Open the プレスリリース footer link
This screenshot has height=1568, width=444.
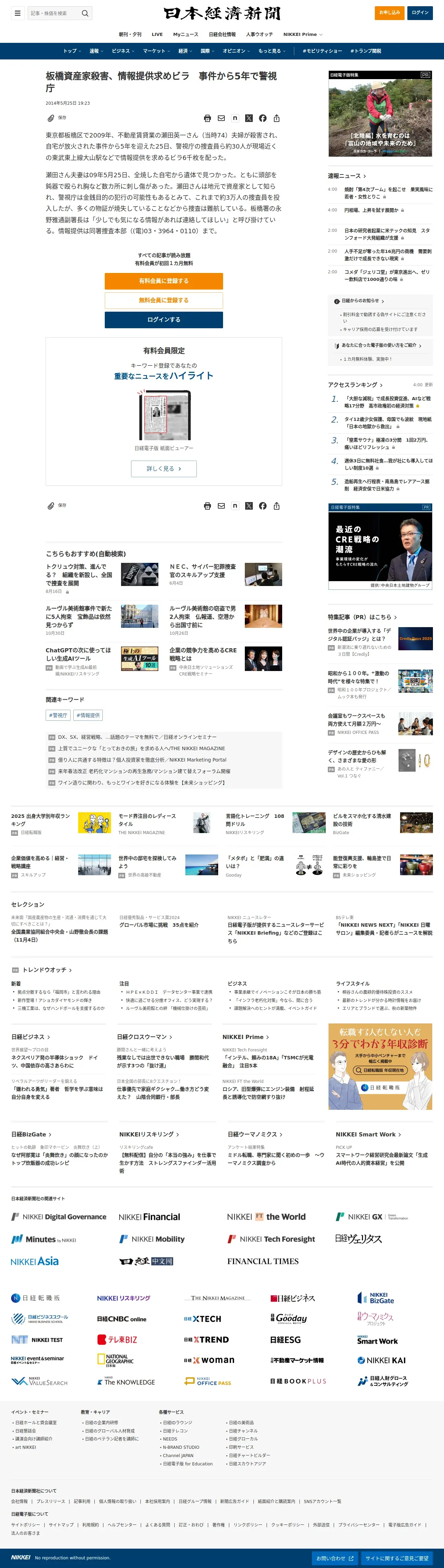50,1501
